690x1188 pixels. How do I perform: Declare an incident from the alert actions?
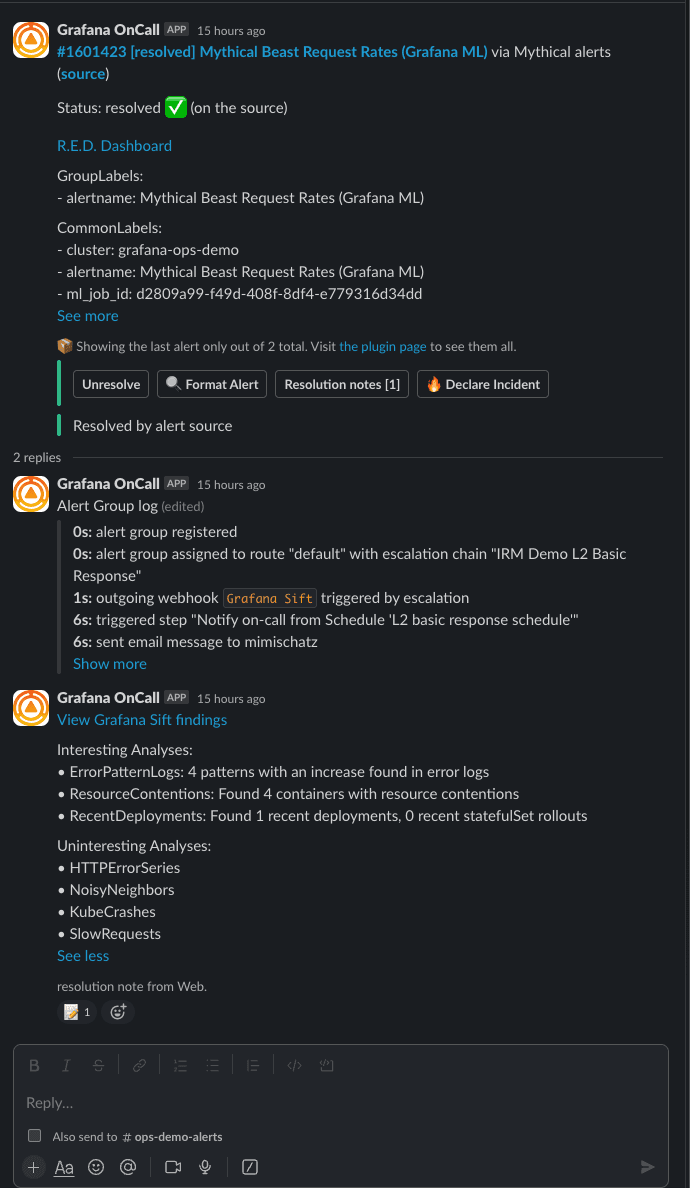pyautogui.click(x=482, y=383)
